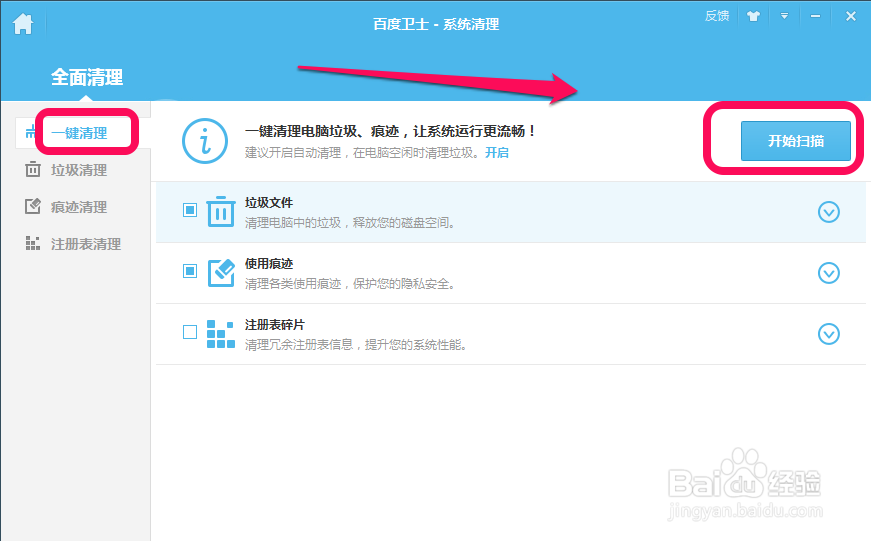Minimize the 百度卫士 window
The image size is (871, 541).
815,16
